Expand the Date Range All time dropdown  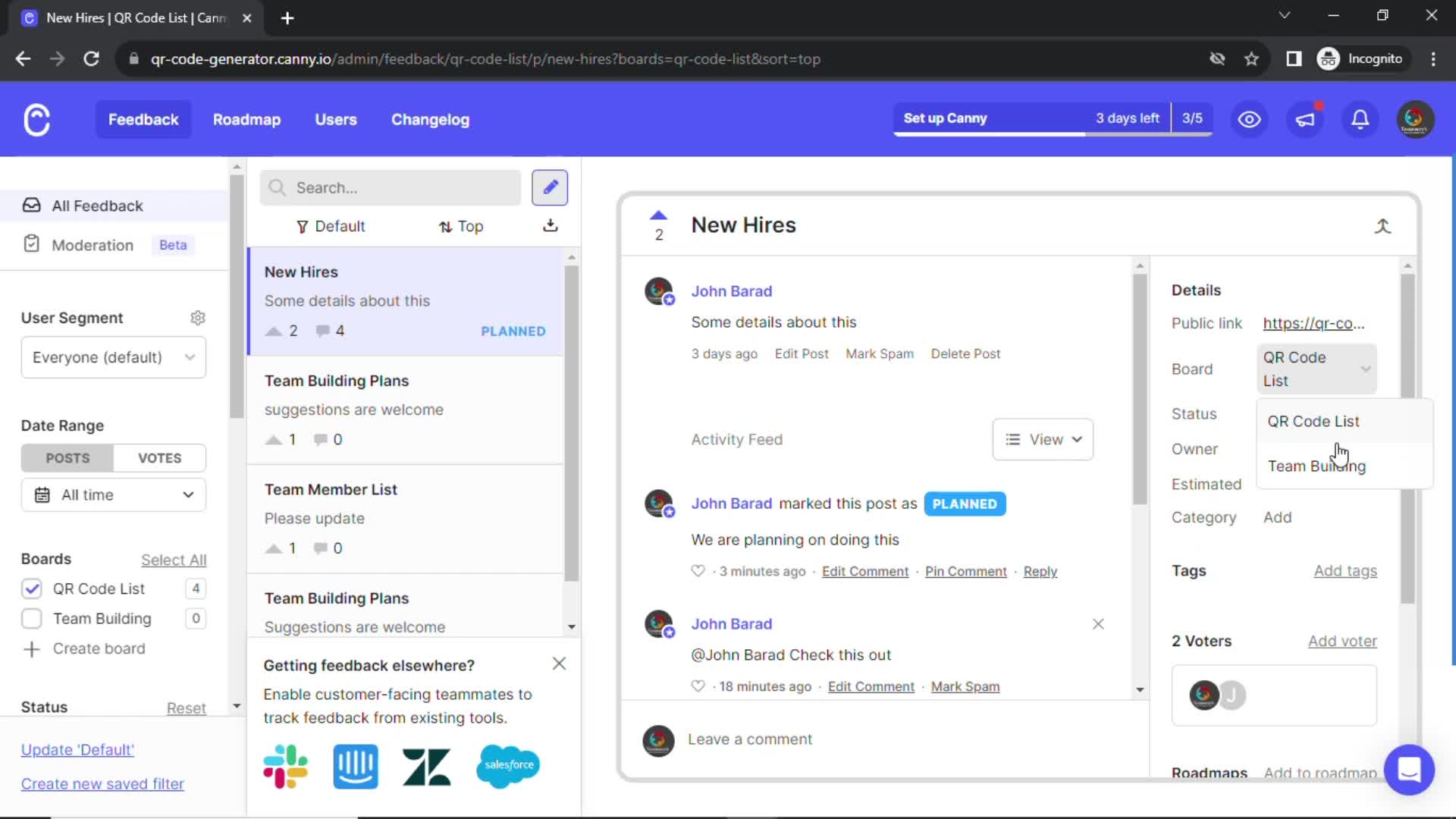pyautogui.click(x=113, y=494)
